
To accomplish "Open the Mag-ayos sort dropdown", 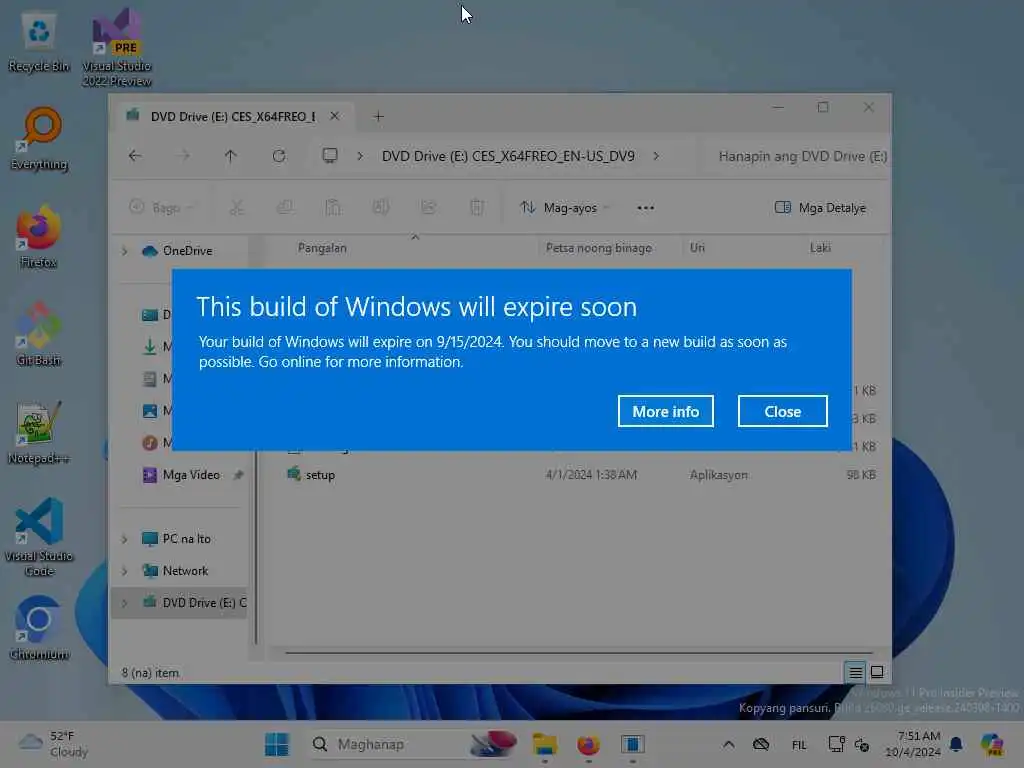I will [565, 208].
